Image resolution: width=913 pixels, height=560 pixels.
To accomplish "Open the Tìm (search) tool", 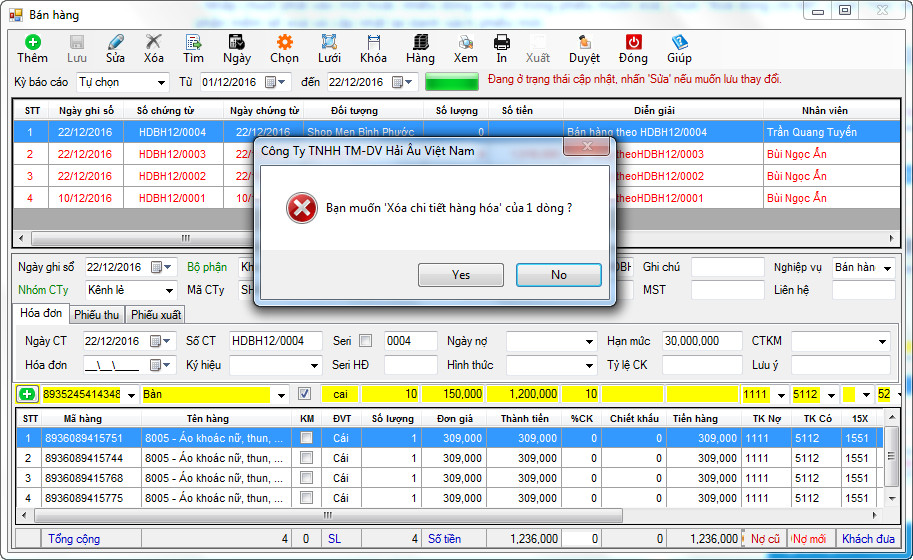I will click(193, 42).
